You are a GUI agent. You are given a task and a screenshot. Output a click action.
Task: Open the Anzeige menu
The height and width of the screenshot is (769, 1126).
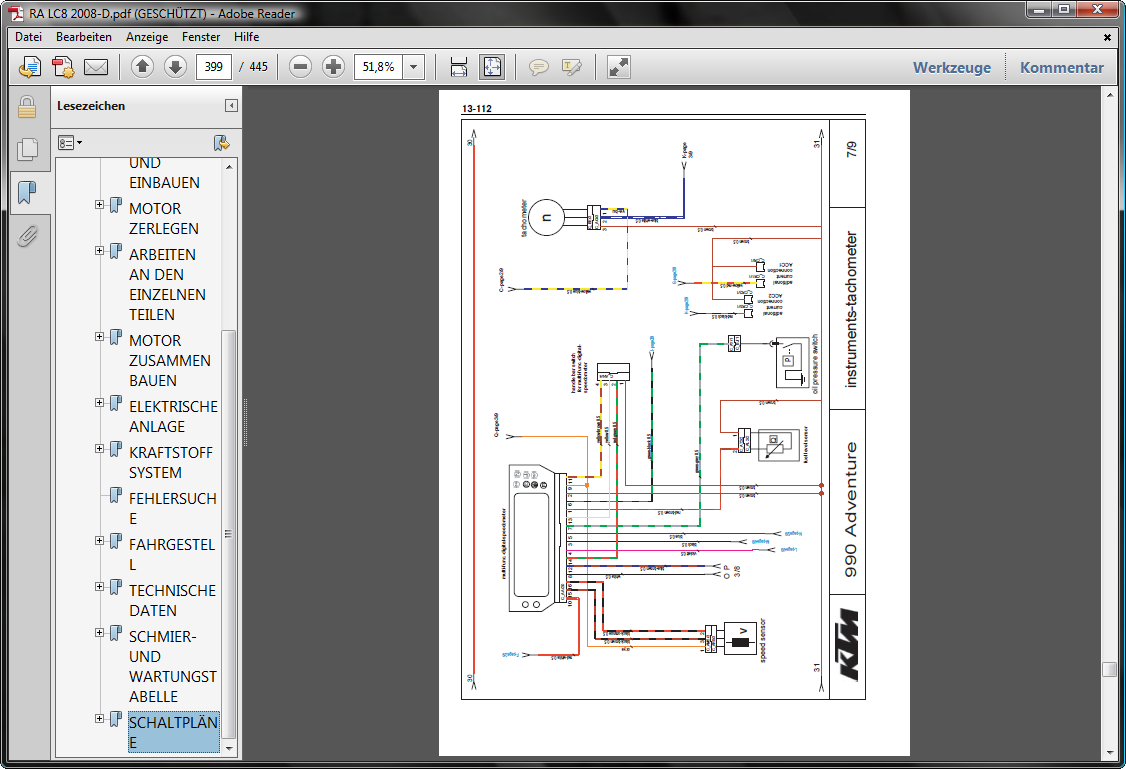[147, 37]
